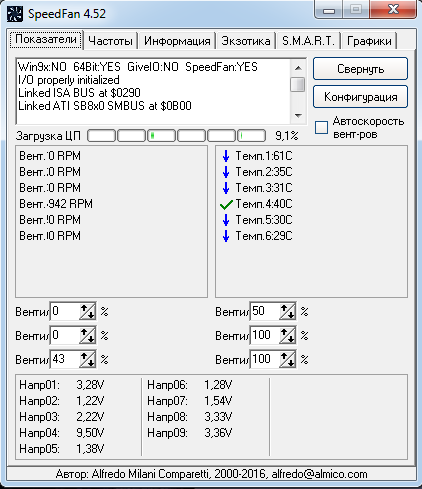Click the third CPU load bar

point(161,136)
